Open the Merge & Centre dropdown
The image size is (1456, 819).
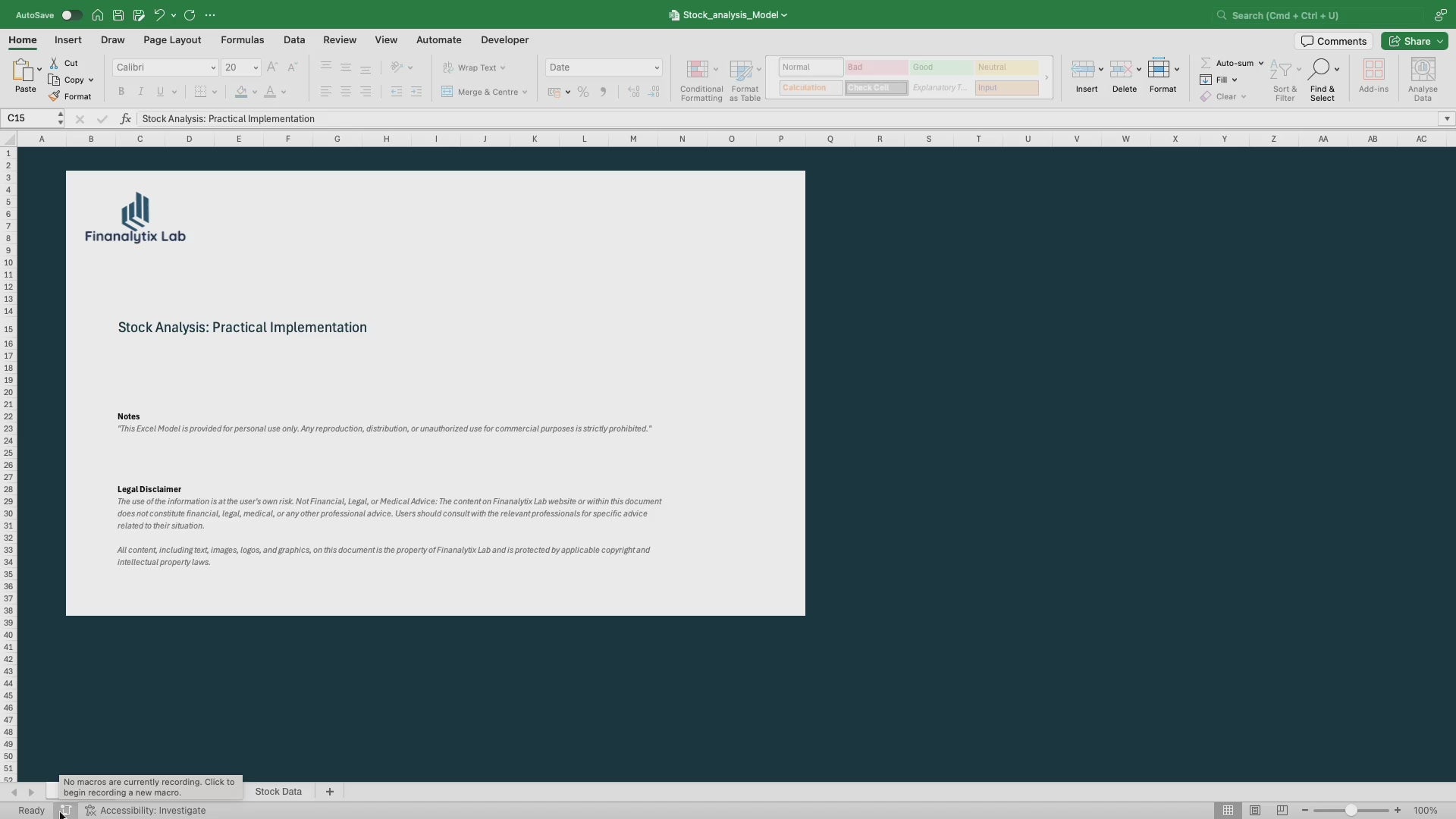(525, 93)
